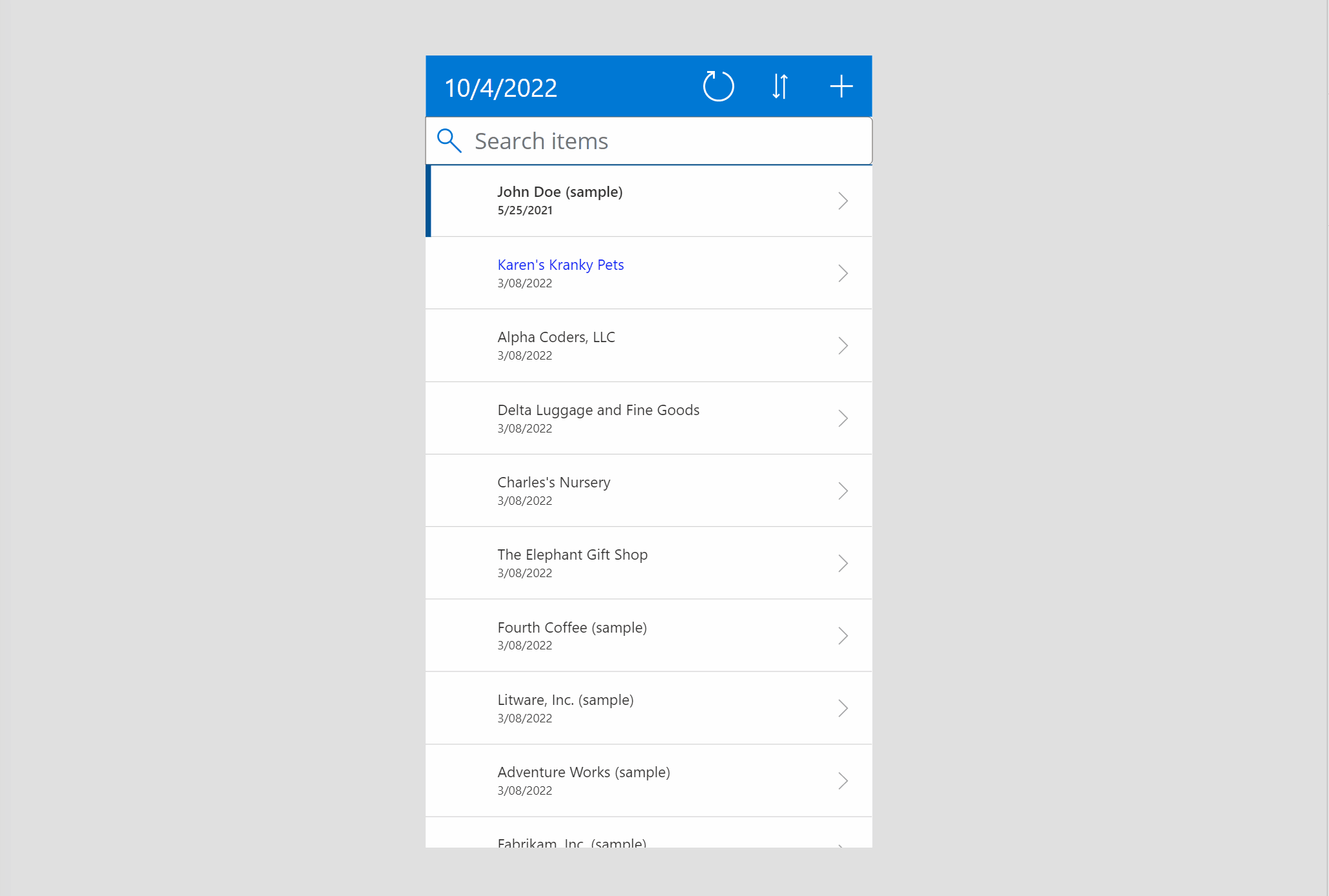This screenshot has width=1329, height=896.
Task: Expand the Adventure Works sample record
Action: (843, 781)
